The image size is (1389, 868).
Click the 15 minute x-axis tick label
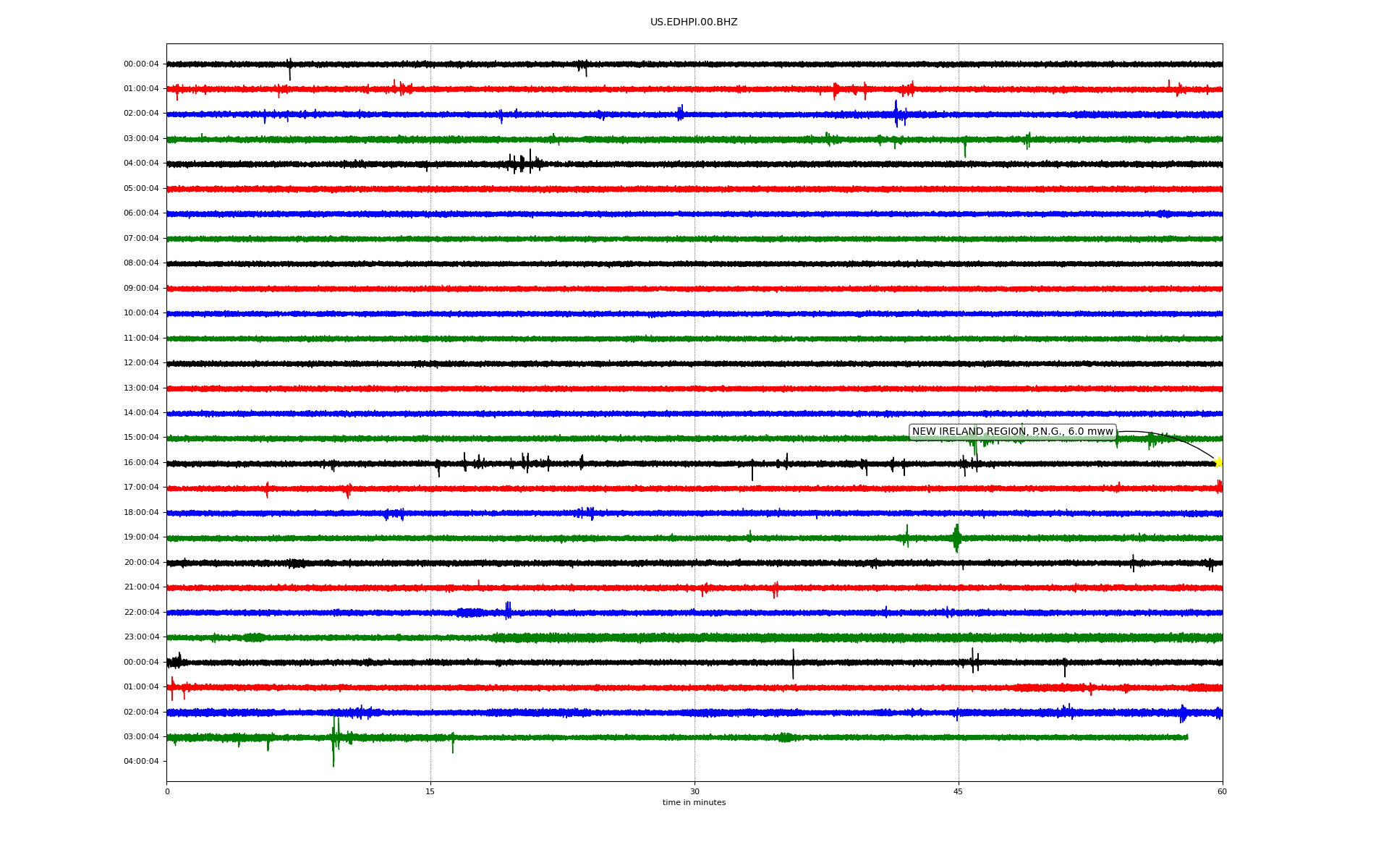[430, 791]
